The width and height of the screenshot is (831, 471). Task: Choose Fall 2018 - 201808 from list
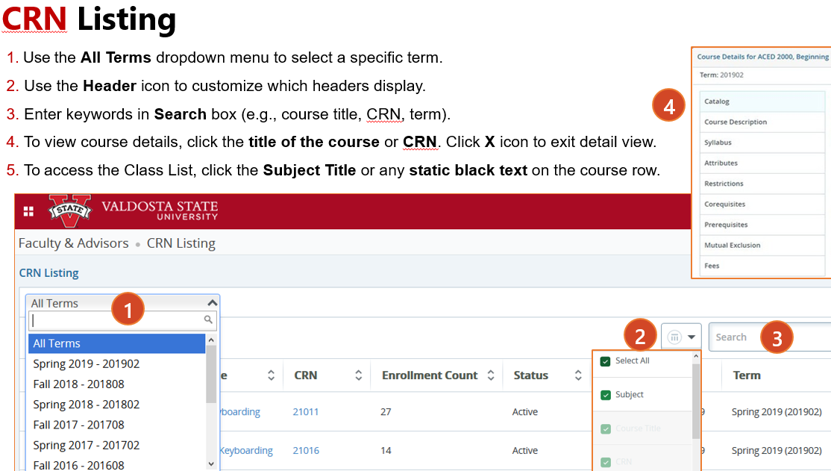(x=80, y=384)
